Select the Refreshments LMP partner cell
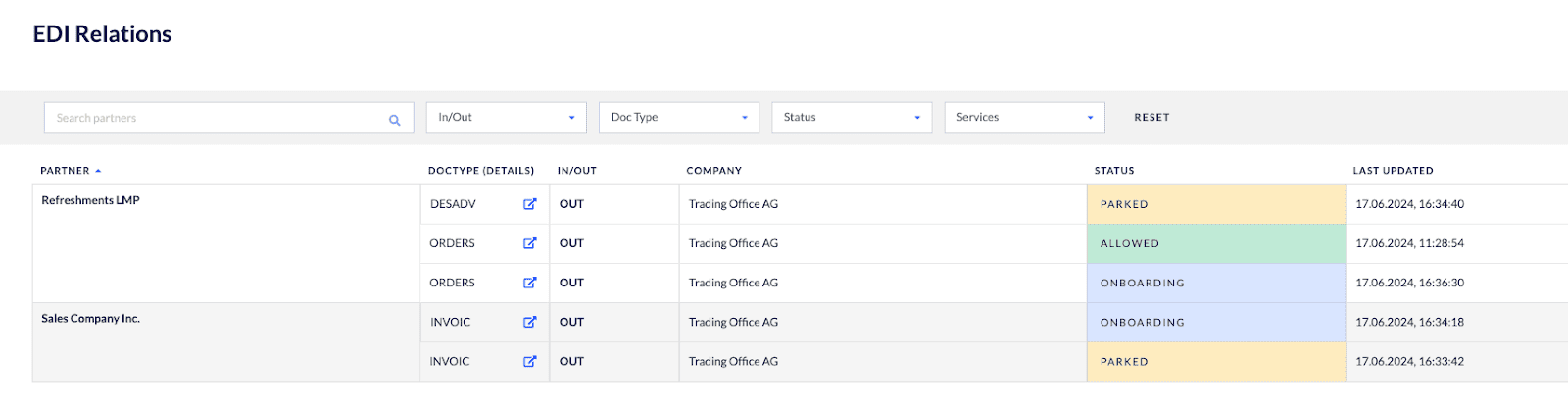This screenshot has width=1568, height=415. tap(90, 200)
